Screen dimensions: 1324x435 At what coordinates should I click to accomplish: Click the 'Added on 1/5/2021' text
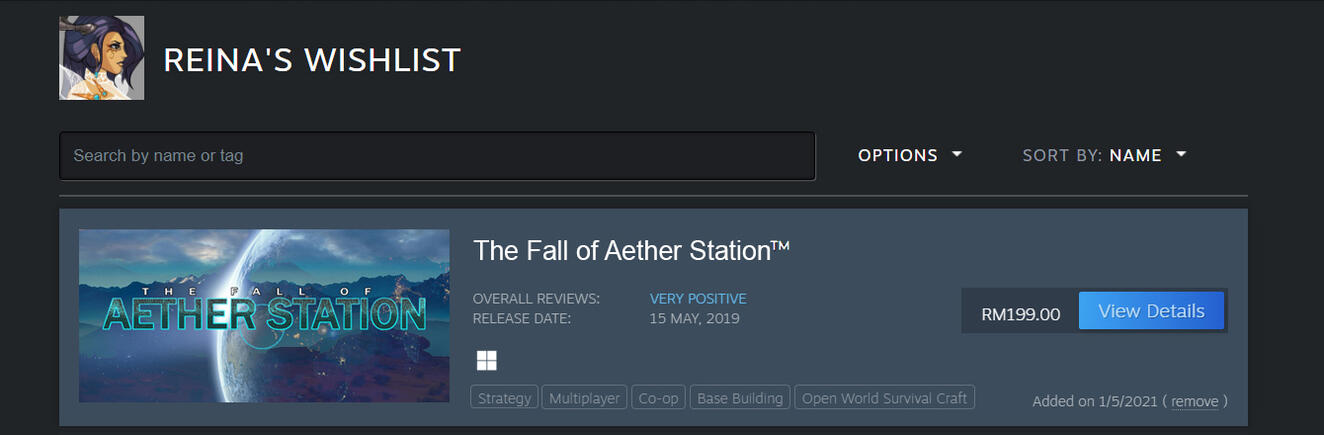point(1096,402)
